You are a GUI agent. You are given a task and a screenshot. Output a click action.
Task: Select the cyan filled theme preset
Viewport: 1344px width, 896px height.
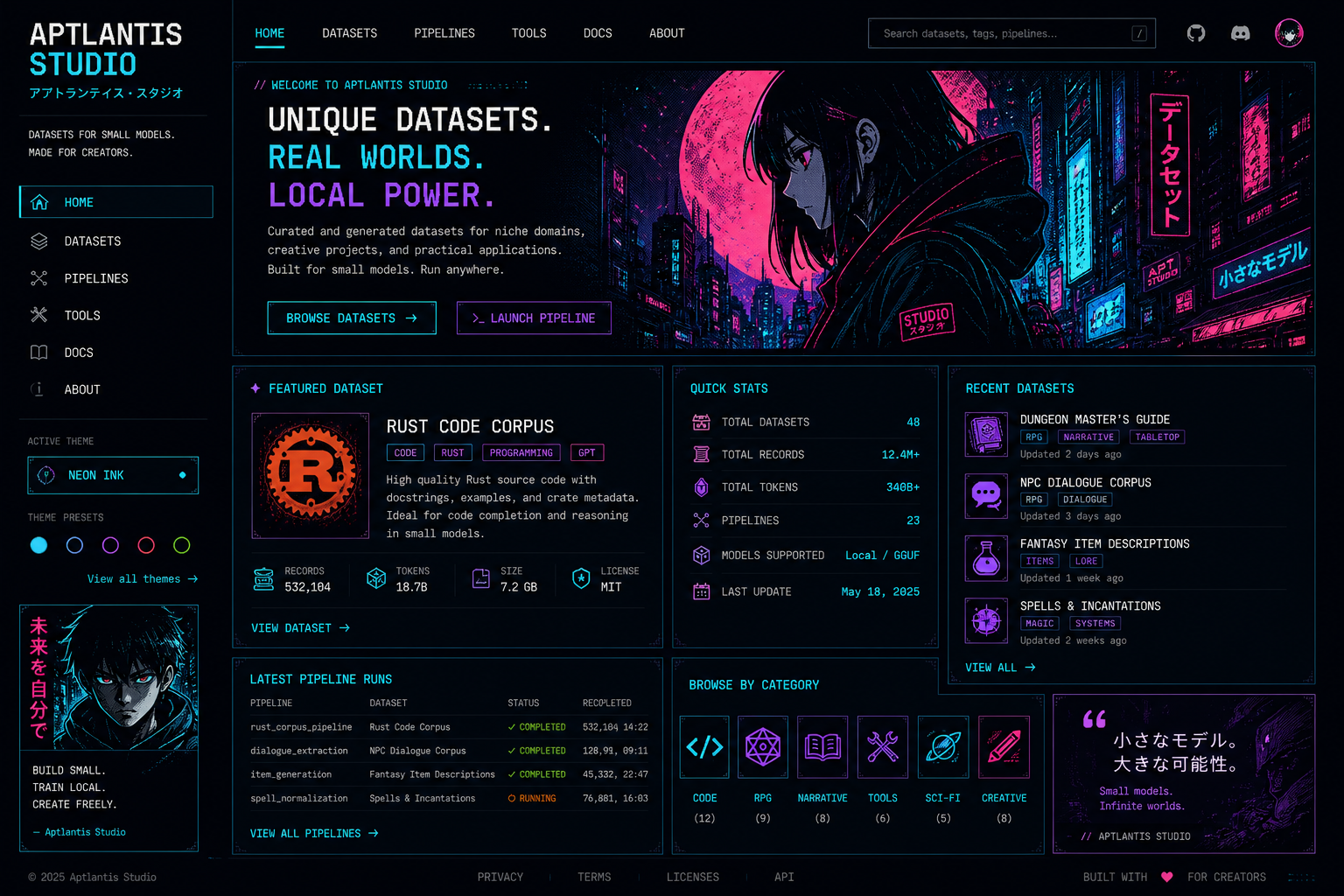(38, 545)
